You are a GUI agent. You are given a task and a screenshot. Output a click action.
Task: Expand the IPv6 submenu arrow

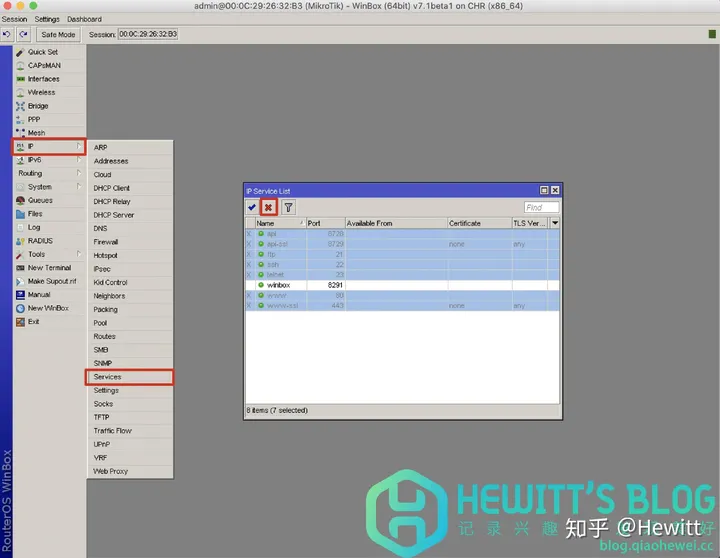click(79, 159)
